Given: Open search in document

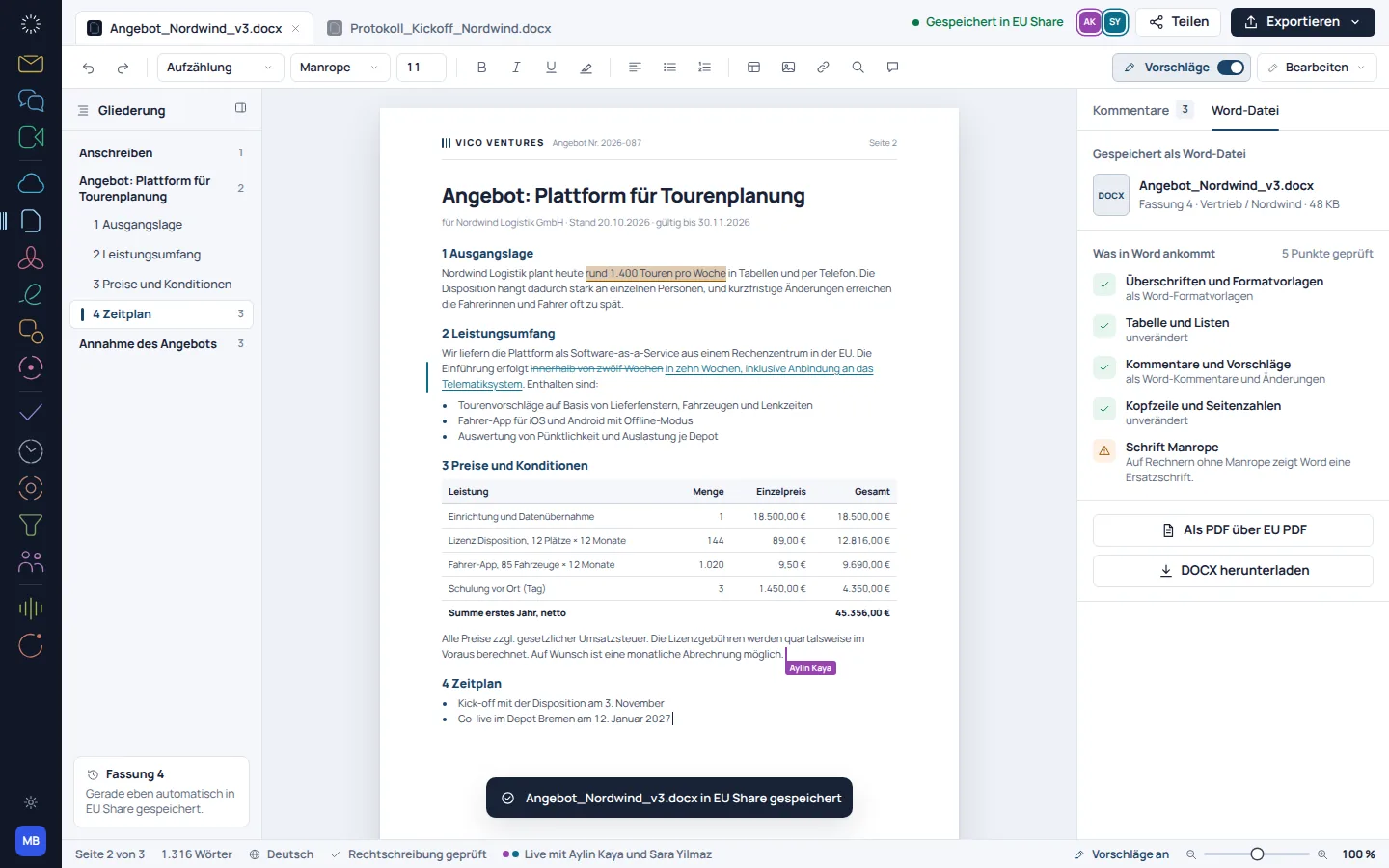Looking at the screenshot, I should (858, 68).
